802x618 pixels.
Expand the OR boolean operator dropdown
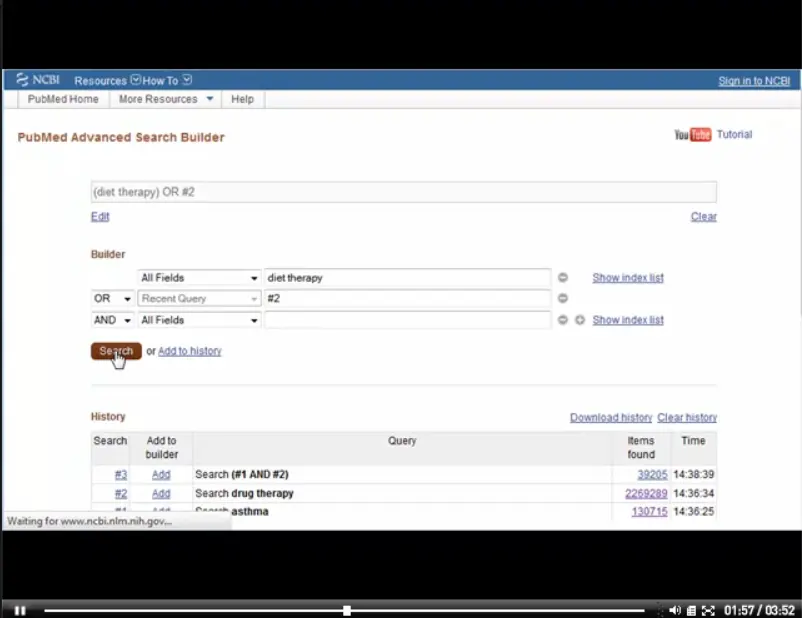tap(113, 298)
